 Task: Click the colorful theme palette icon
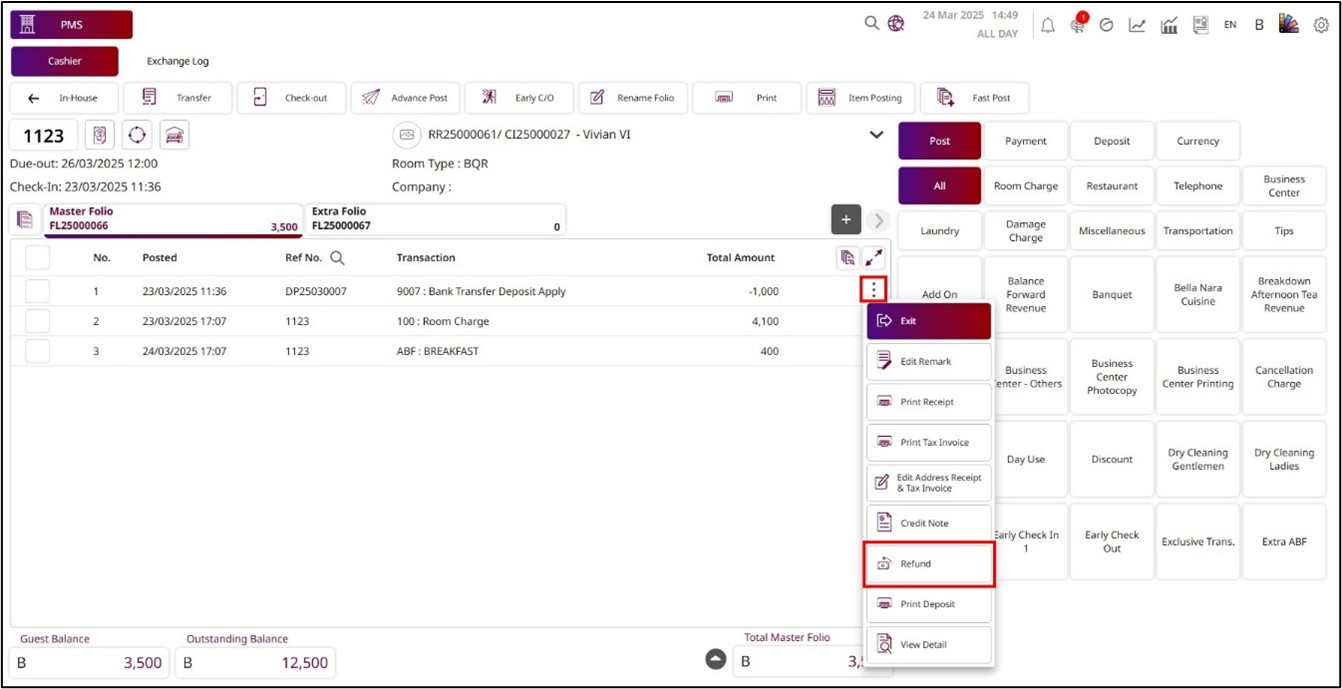1289,24
